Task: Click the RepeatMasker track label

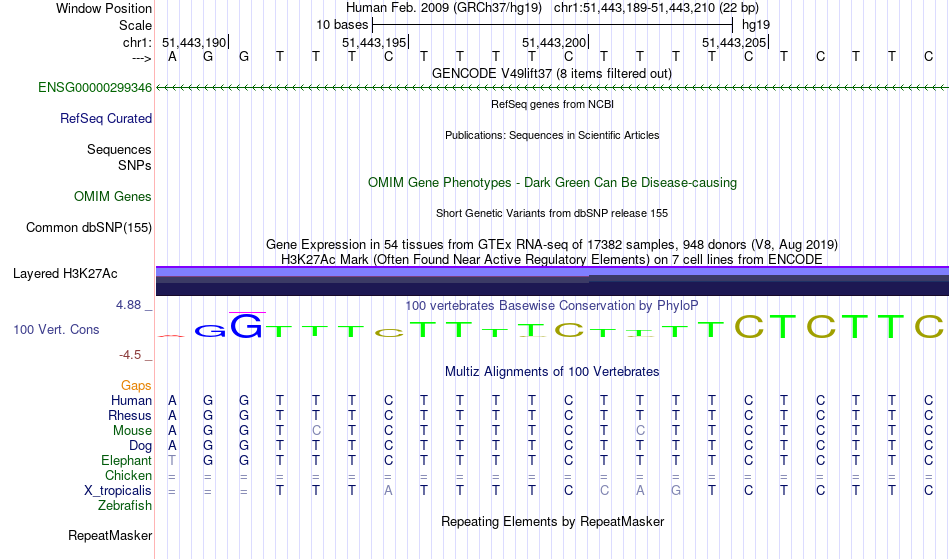Action: 110,535
